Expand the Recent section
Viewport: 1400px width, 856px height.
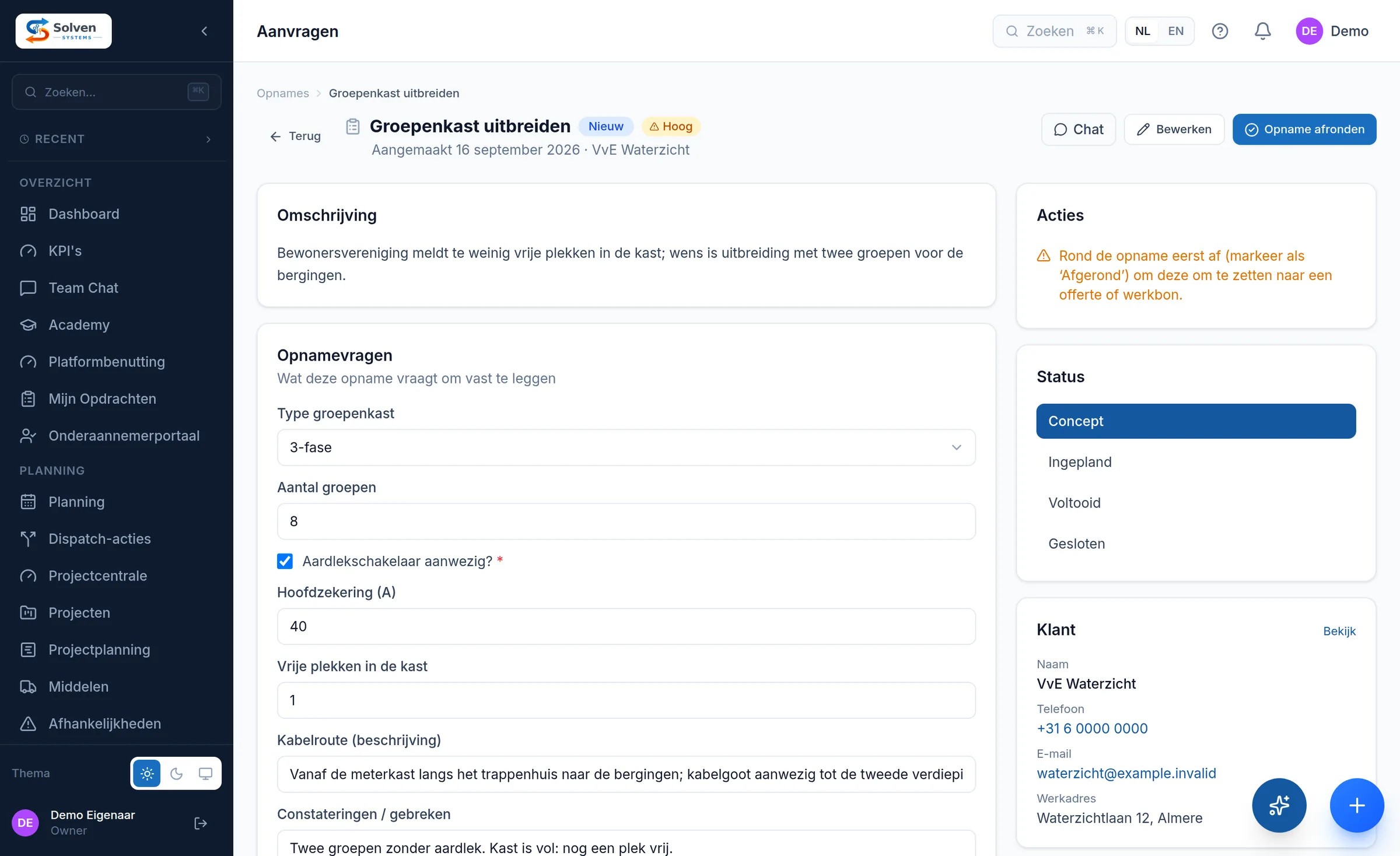117,139
